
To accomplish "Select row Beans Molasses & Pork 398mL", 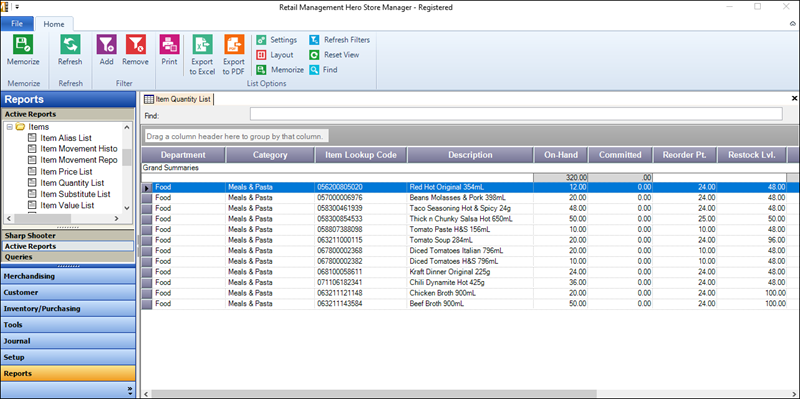I will [x=470, y=197].
